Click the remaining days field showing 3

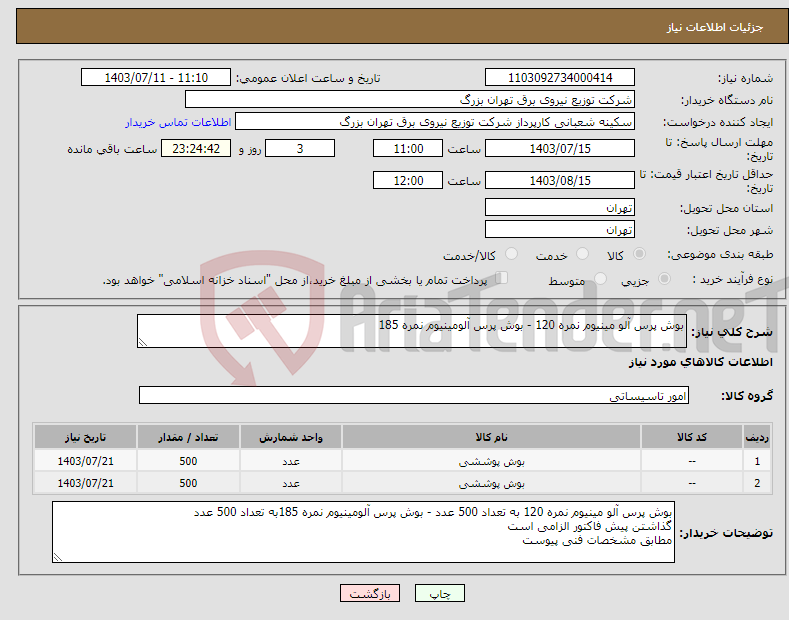coord(300,148)
